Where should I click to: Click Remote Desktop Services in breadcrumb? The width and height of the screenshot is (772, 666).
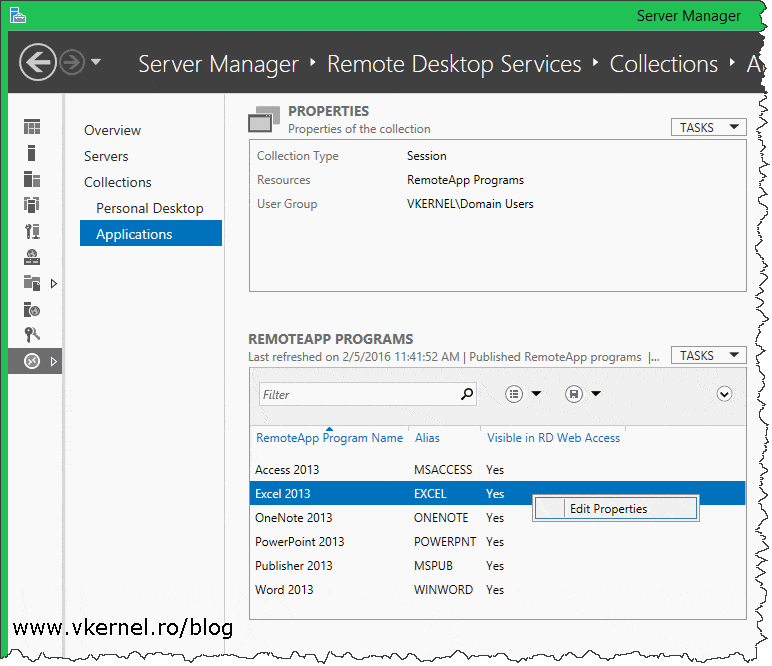coord(454,64)
